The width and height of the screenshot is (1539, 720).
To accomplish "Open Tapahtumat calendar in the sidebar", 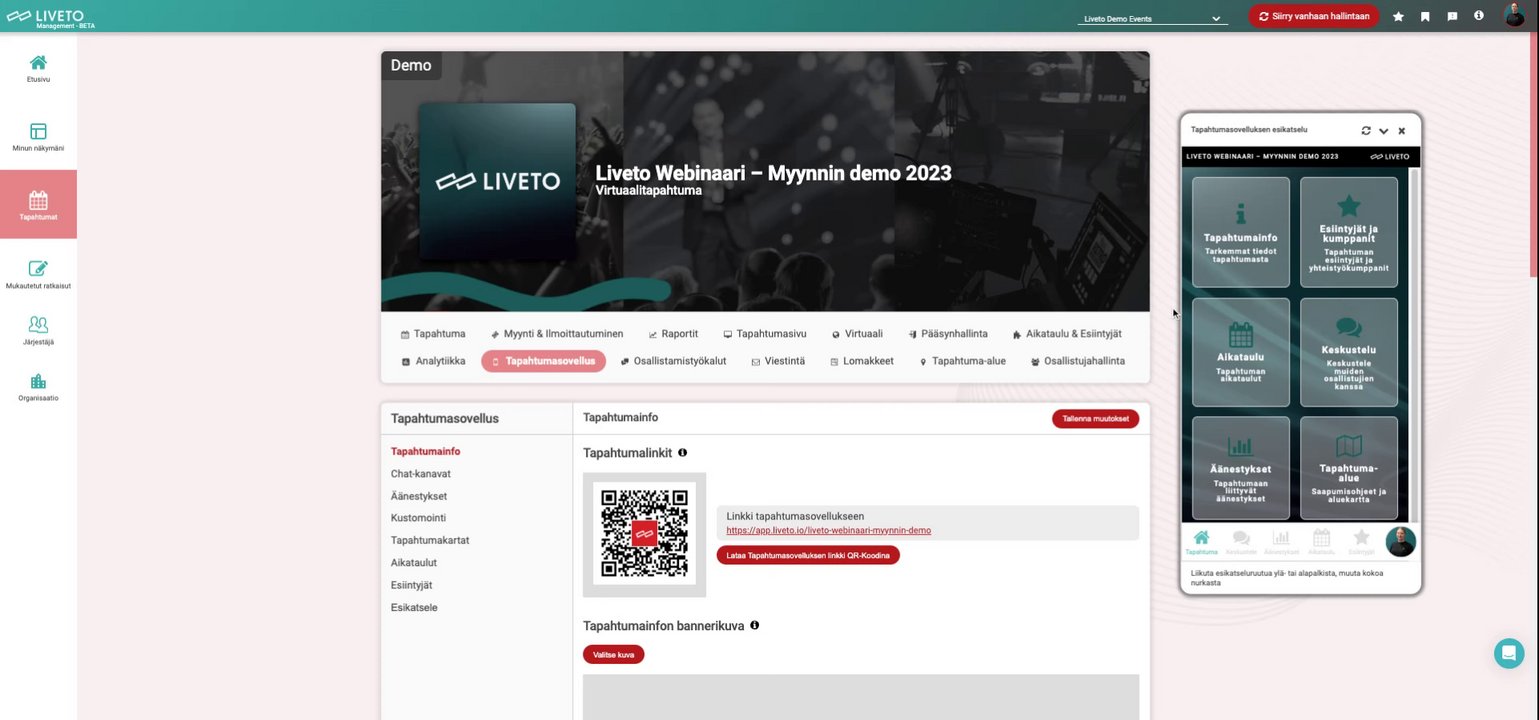I will click(x=38, y=204).
